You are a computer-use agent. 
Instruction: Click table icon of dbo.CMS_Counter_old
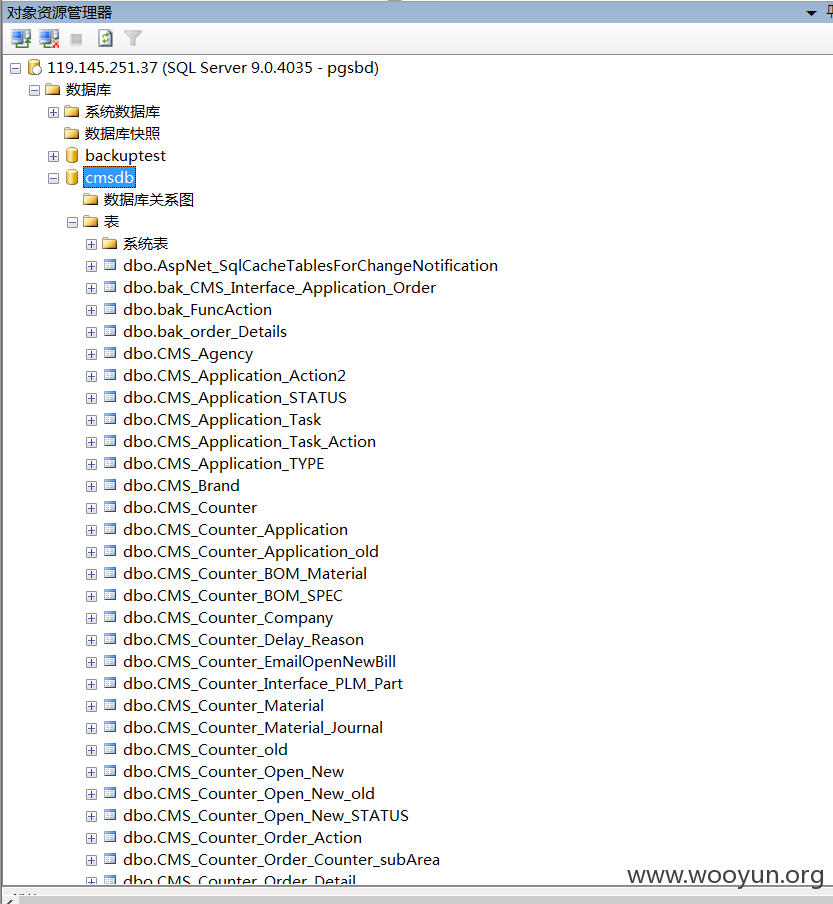pyautogui.click(x=110, y=749)
